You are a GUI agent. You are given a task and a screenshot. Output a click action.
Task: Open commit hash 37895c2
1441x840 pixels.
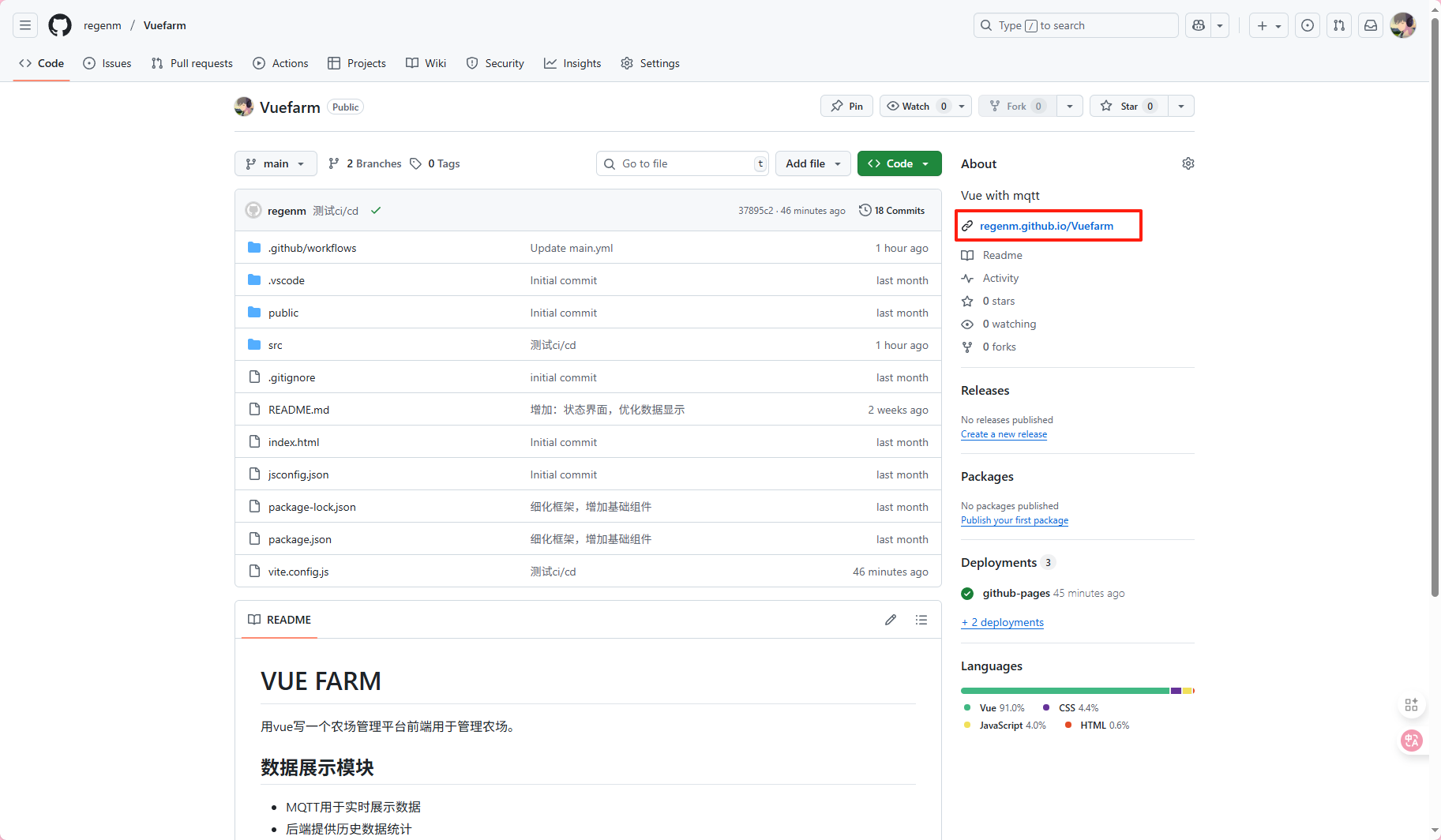coord(755,211)
